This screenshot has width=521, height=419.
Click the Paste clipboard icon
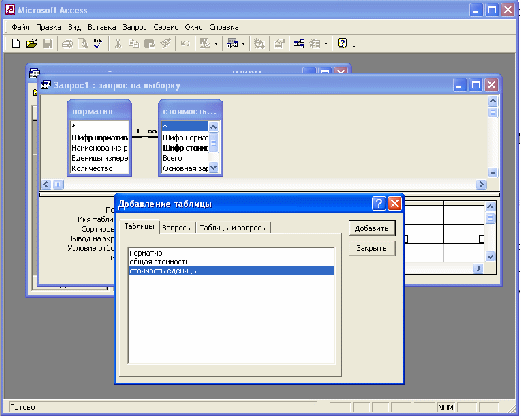149,43
